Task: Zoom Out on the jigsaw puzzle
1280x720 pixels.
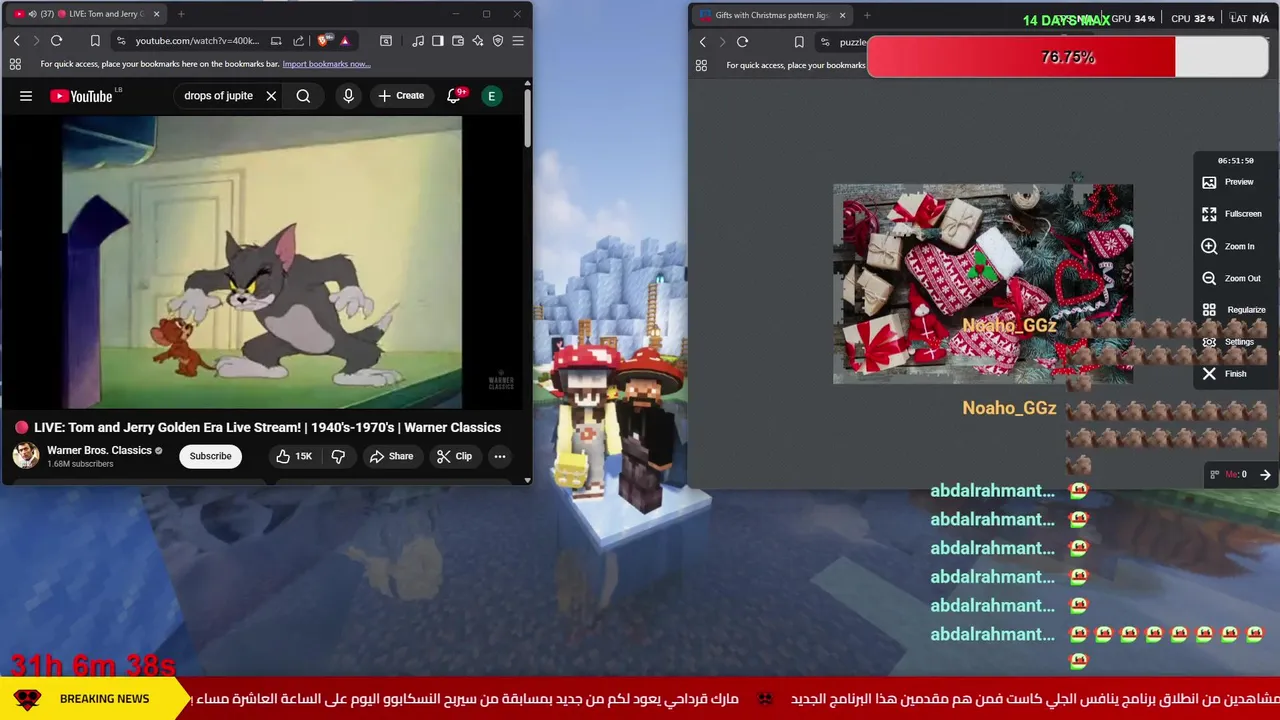Action: [1231, 278]
